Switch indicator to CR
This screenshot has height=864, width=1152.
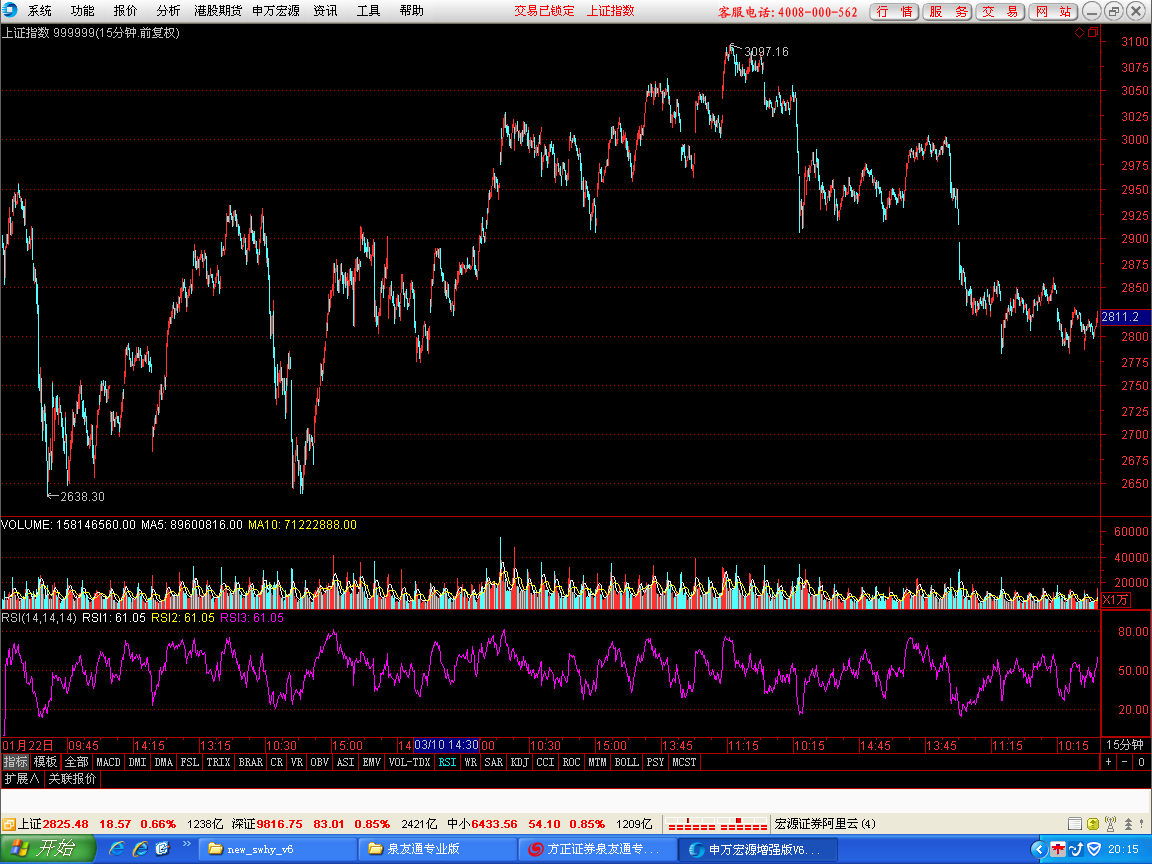pos(276,762)
